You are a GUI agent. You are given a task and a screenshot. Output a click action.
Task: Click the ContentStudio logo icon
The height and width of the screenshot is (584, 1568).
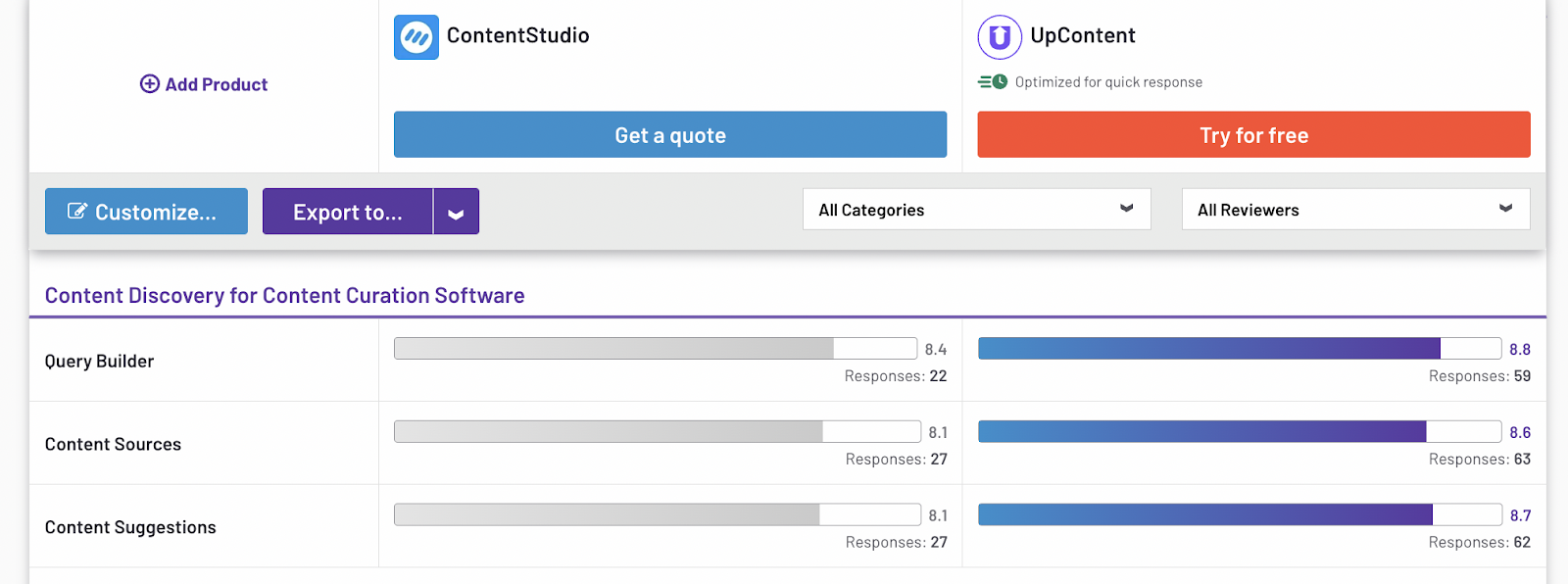416,37
